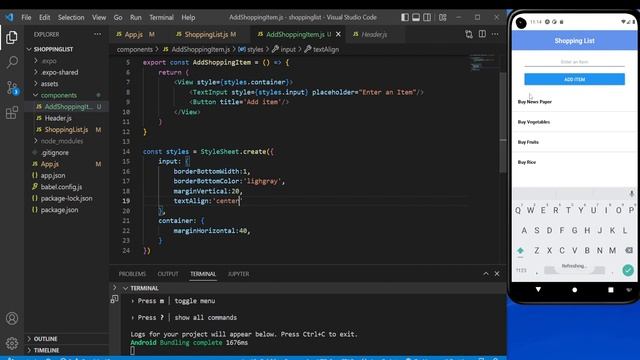Screen dimensions: 640x360
Task: Switch to the OUTPUT panel tab
Action: (168, 274)
